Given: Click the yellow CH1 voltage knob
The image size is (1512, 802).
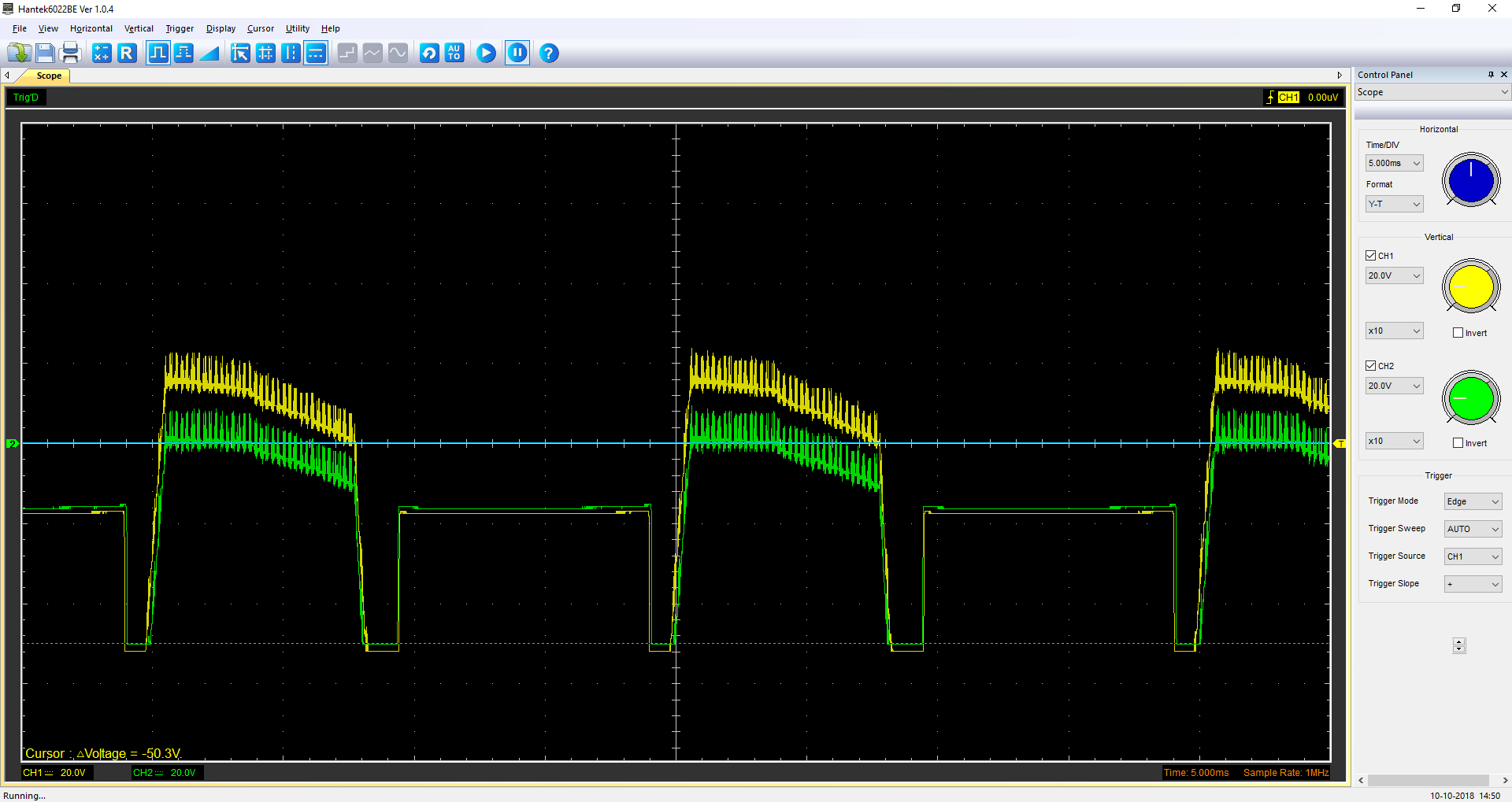Looking at the screenshot, I should point(1470,286).
